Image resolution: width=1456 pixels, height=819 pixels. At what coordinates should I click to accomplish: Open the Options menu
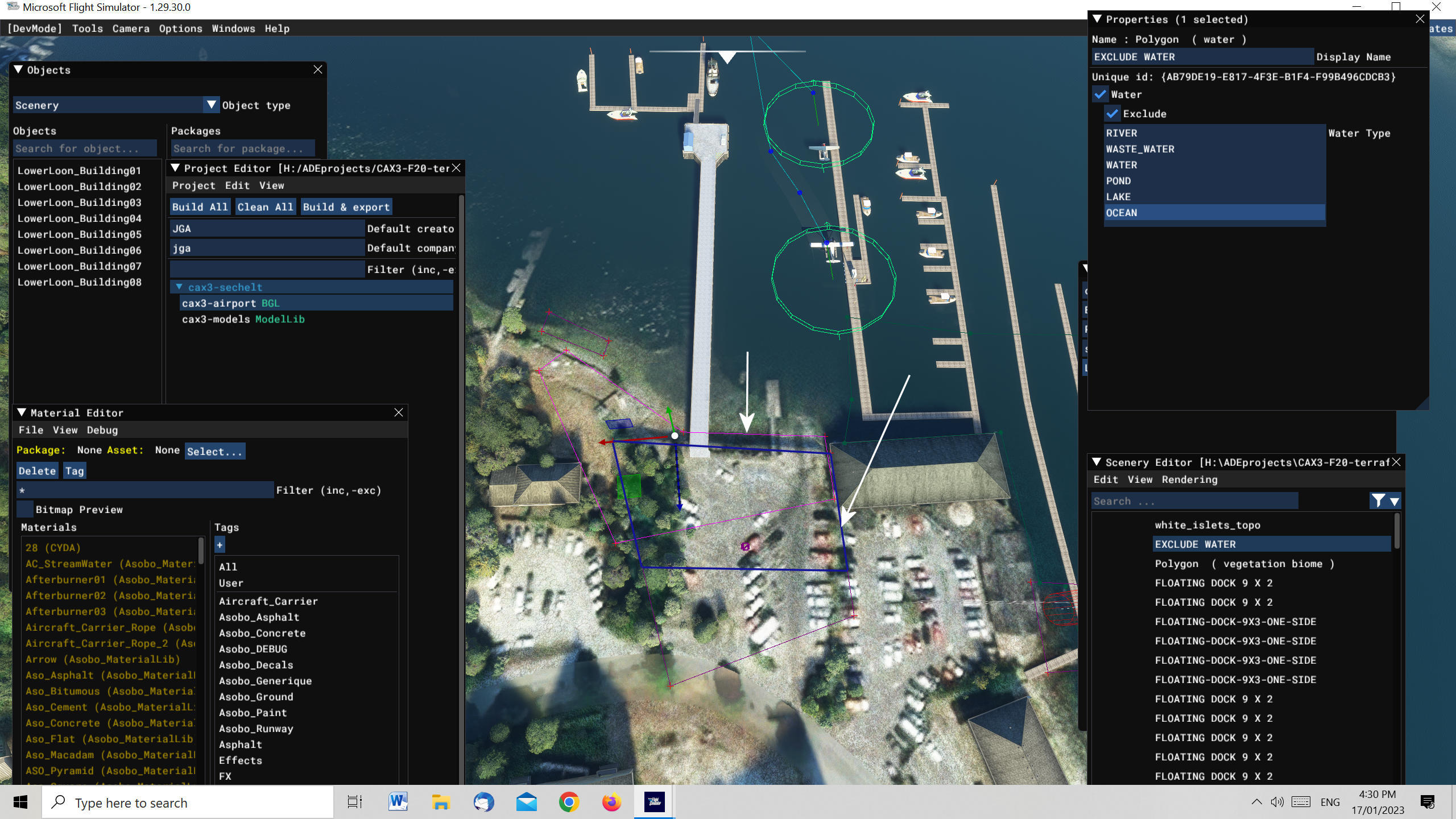[x=180, y=28]
